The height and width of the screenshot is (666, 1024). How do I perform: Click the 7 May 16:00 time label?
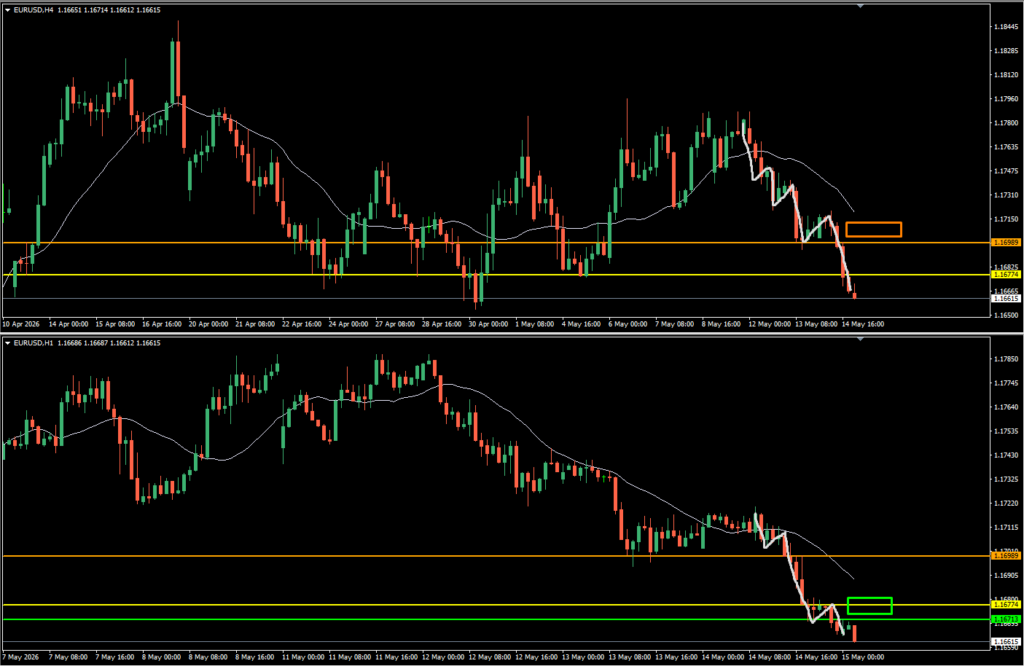[115, 657]
